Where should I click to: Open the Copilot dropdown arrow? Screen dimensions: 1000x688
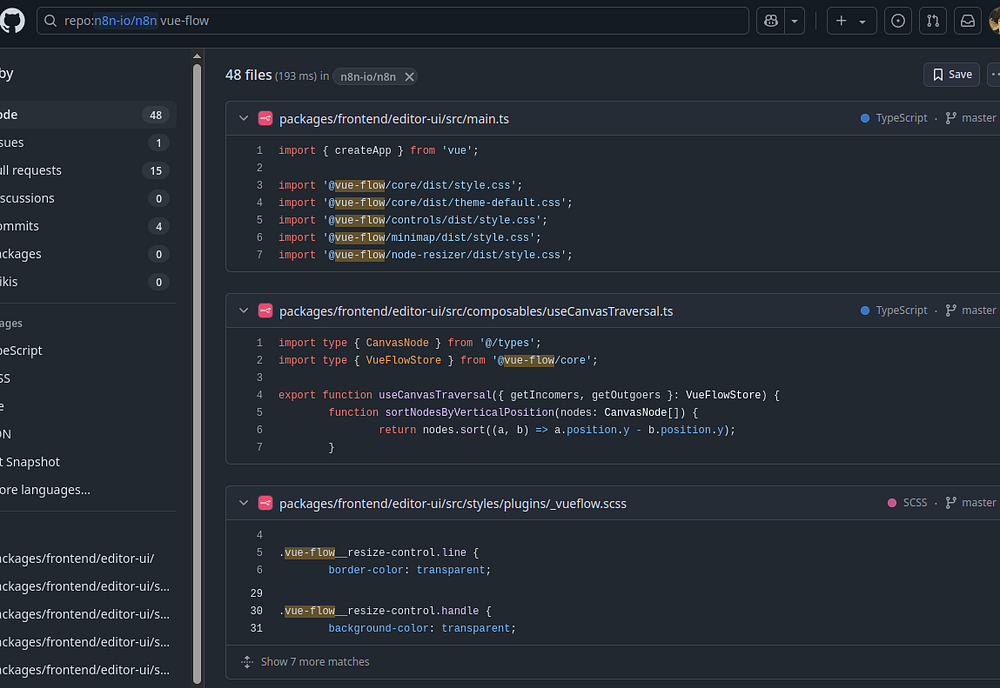click(x=795, y=21)
